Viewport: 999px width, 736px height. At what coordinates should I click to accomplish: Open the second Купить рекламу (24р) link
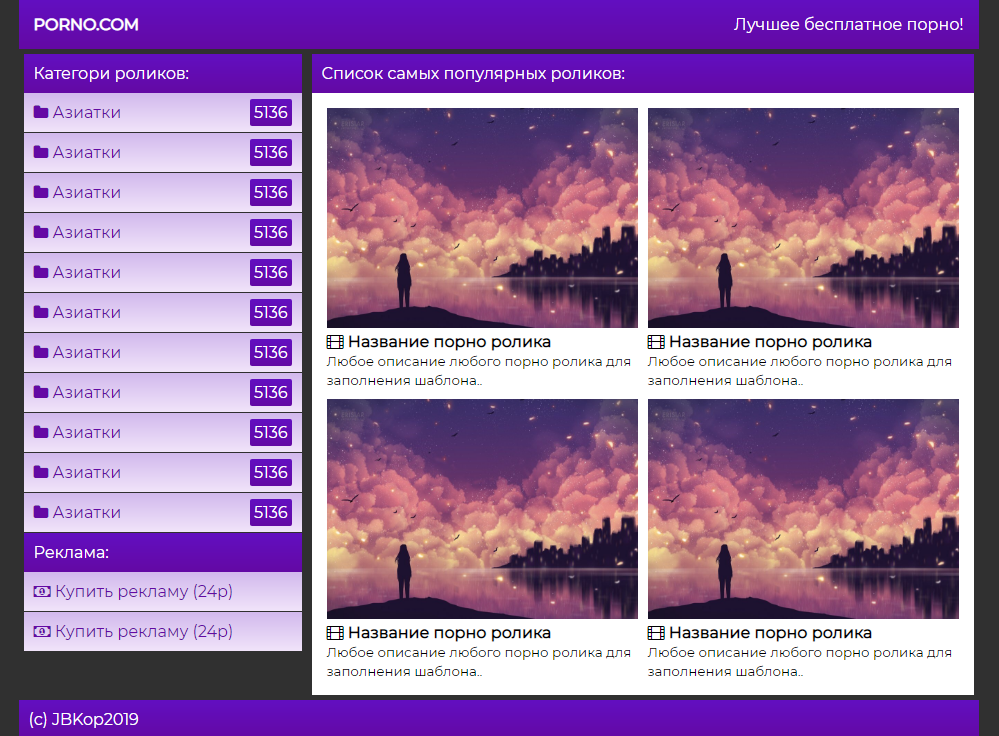143,632
